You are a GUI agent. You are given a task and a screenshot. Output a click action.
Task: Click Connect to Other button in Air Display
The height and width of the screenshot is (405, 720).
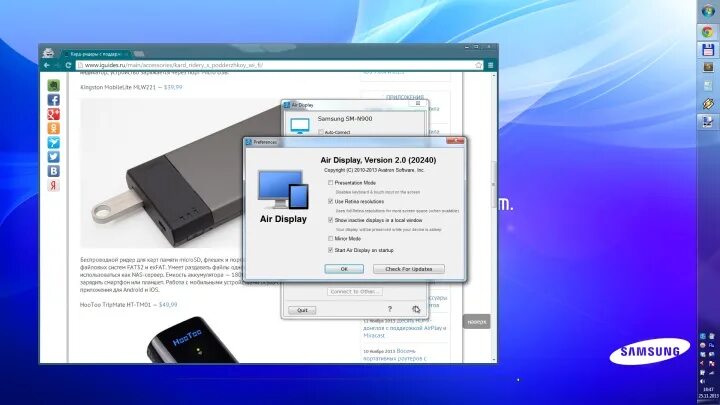pos(354,292)
